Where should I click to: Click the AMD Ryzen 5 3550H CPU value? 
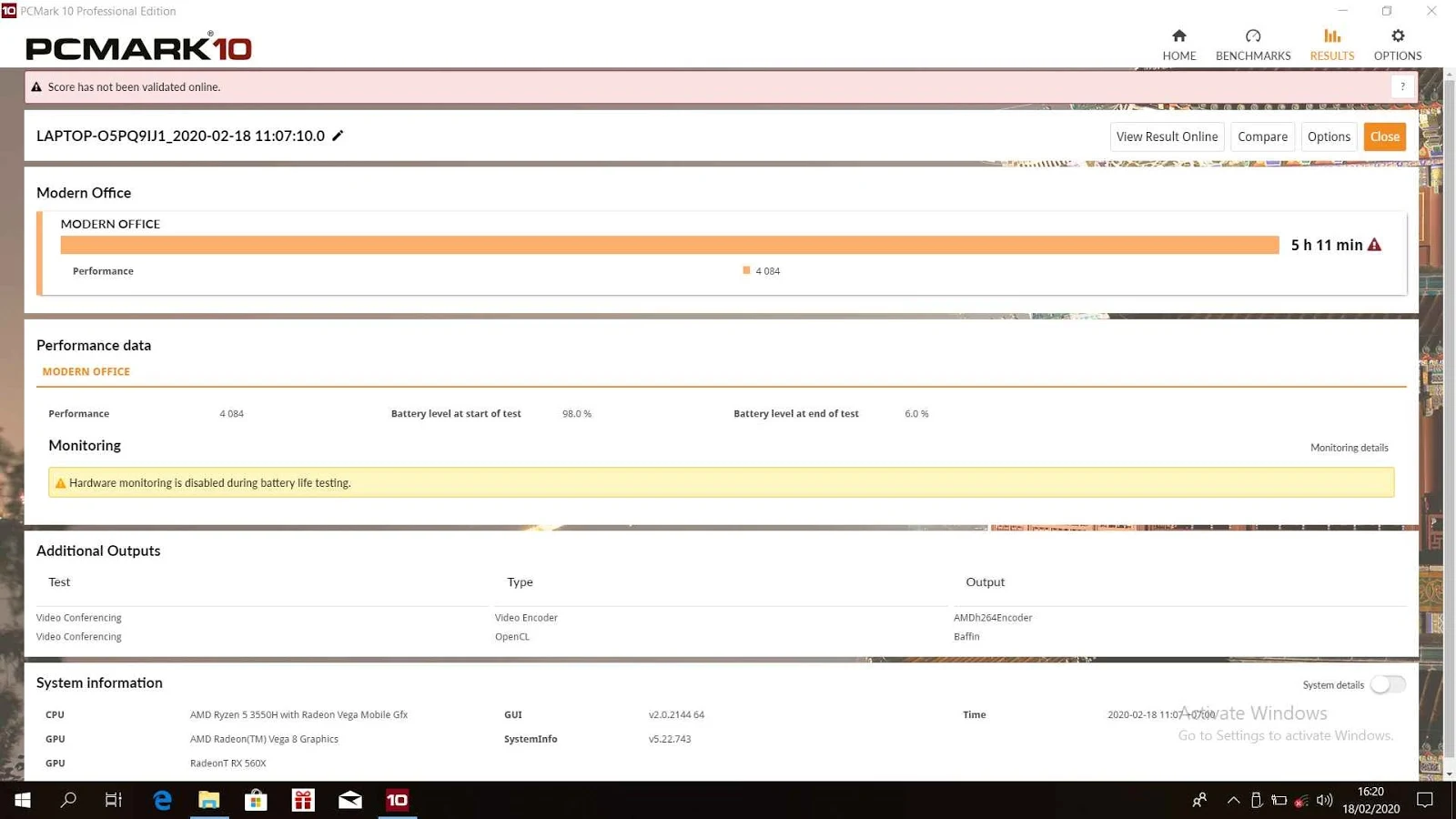pos(298,715)
